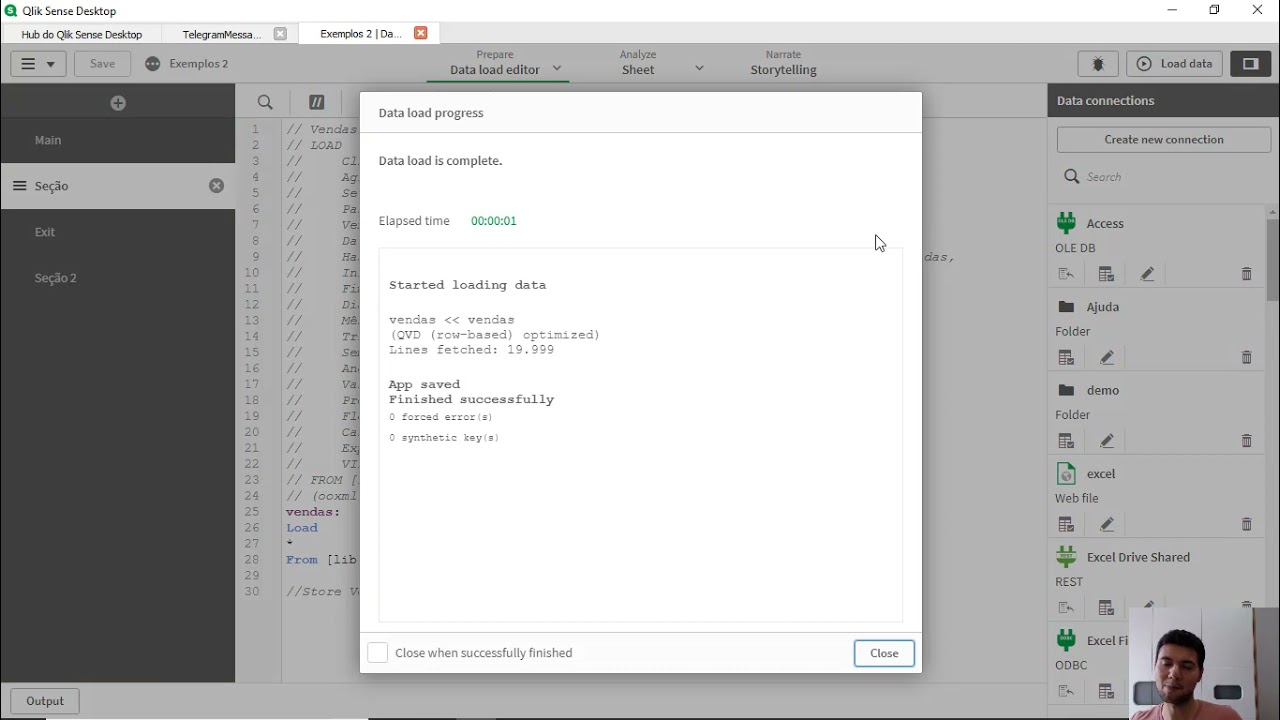Viewport: 1280px width, 720px height.
Task: Select the Exemplos 2 tab
Action: pyautogui.click(x=361, y=33)
